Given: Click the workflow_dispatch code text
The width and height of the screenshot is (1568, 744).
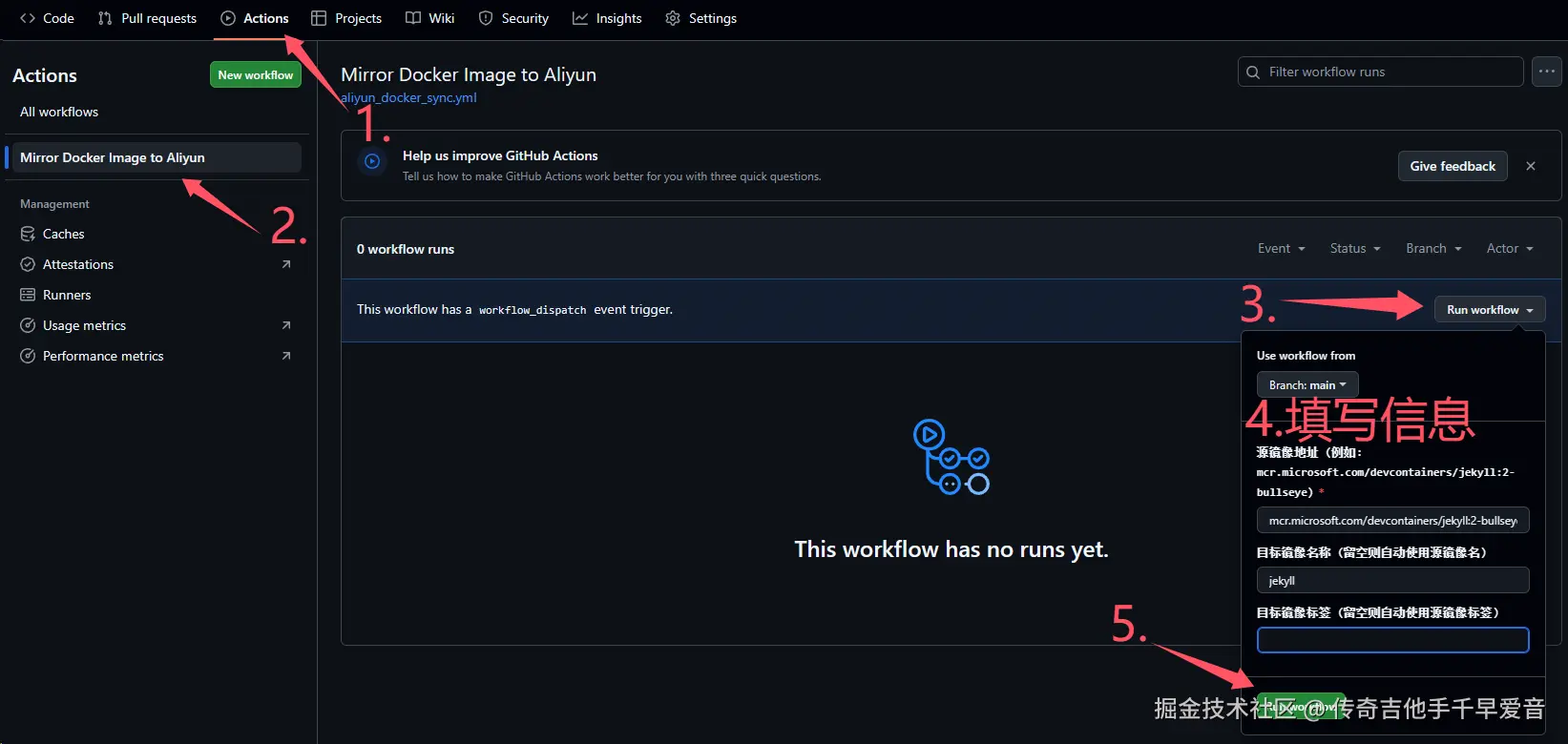Looking at the screenshot, I should pyautogui.click(x=533, y=310).
